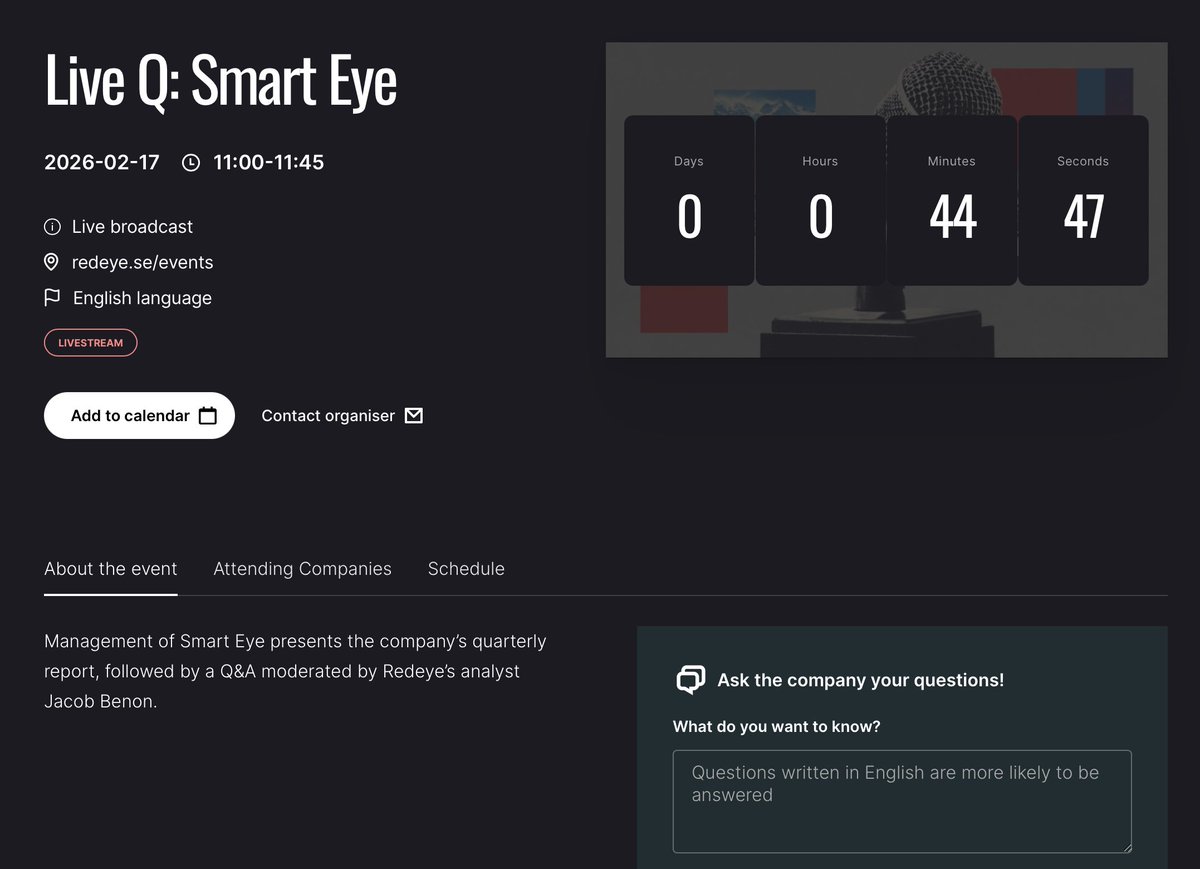Screen dimensions: 1200x869
Task: Click the Hours counter showing 0
Action: click(820, 200)
